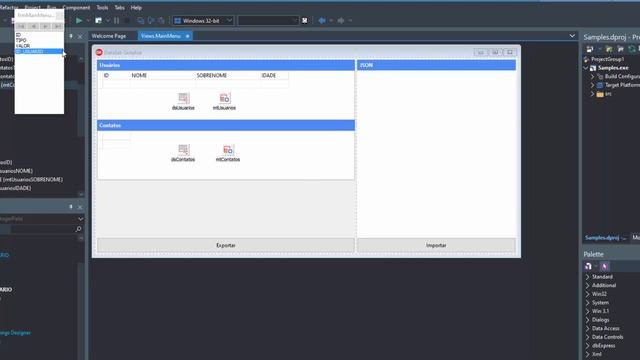Click pin icon of upper left panel
Screen dimensions: 640x360
click(x=71, y=36)
